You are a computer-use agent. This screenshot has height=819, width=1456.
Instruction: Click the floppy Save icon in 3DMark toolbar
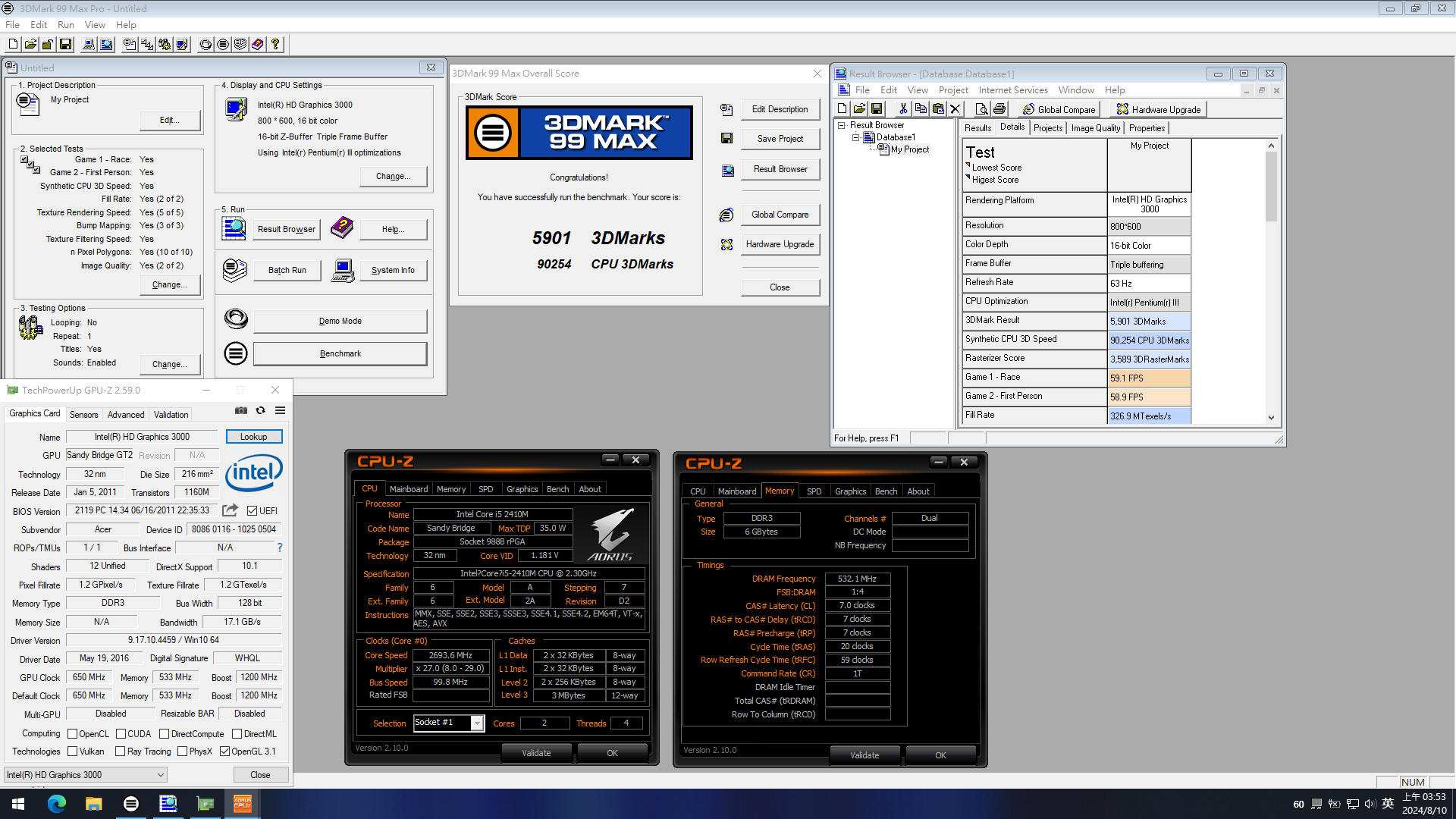click(x=65, y=45)
